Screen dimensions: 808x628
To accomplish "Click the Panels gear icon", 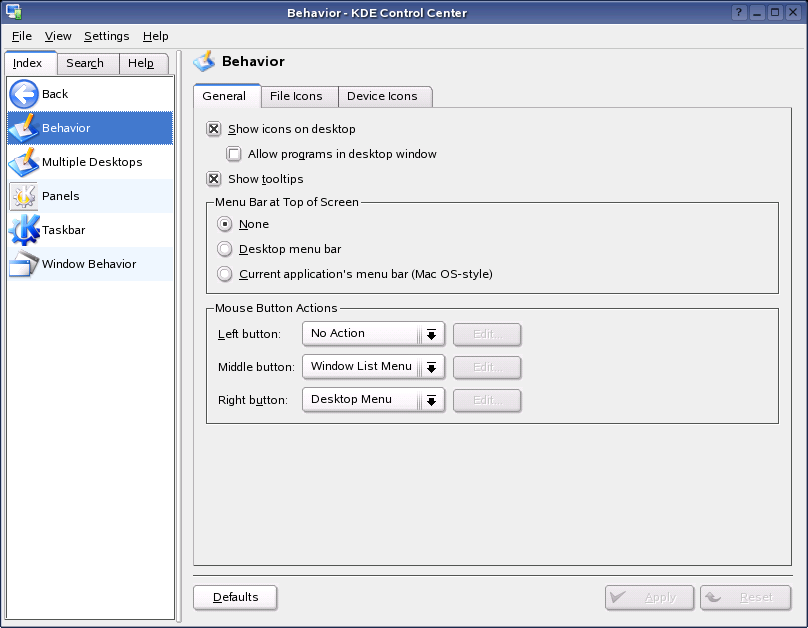I will 24,196.
